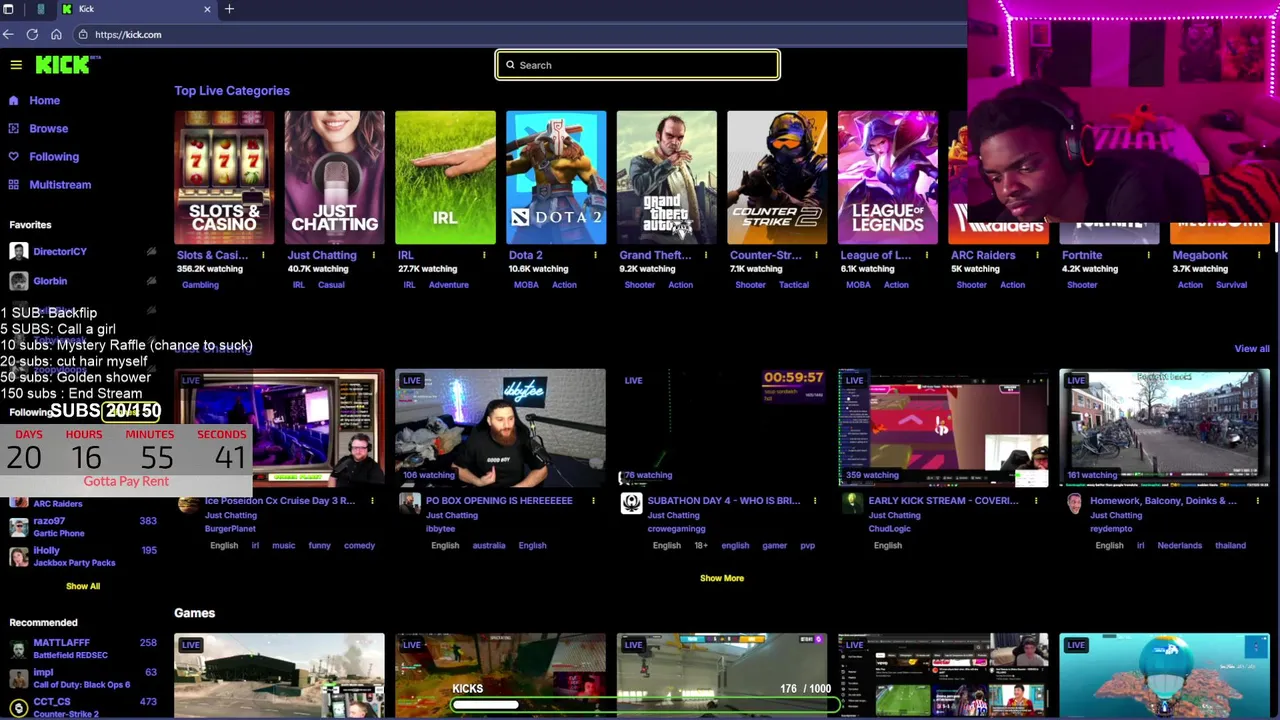This screenshot has width=1280, height=720.
Task: Show all followed channels
Action: (x=83, y=586)
